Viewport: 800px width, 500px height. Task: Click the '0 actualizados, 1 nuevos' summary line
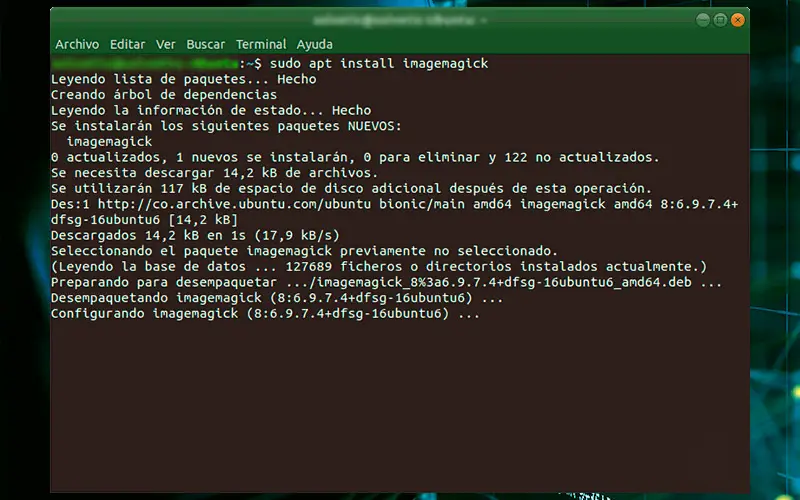tap(355, 157)
